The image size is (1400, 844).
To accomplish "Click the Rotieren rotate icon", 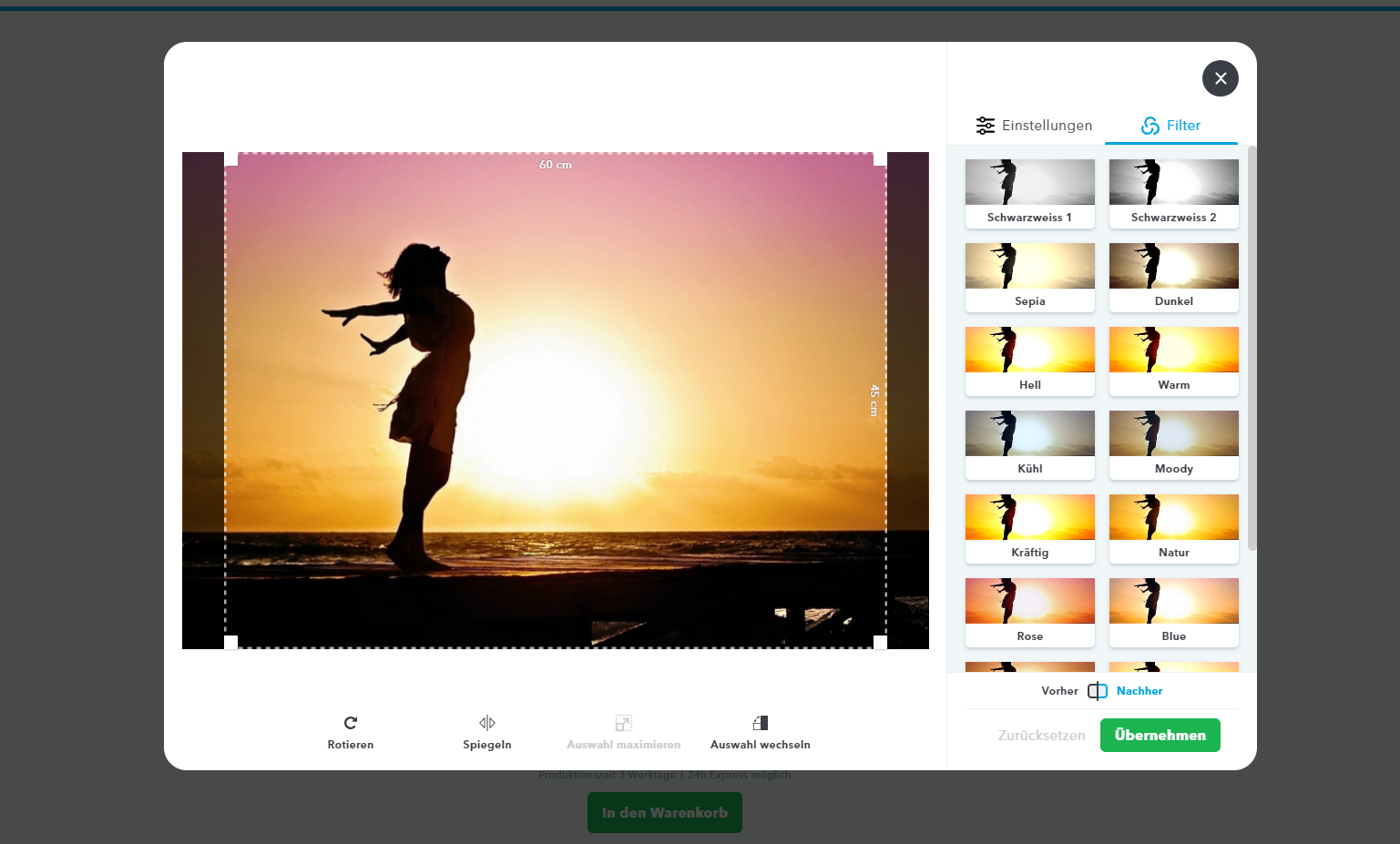I will click(351, 723).
